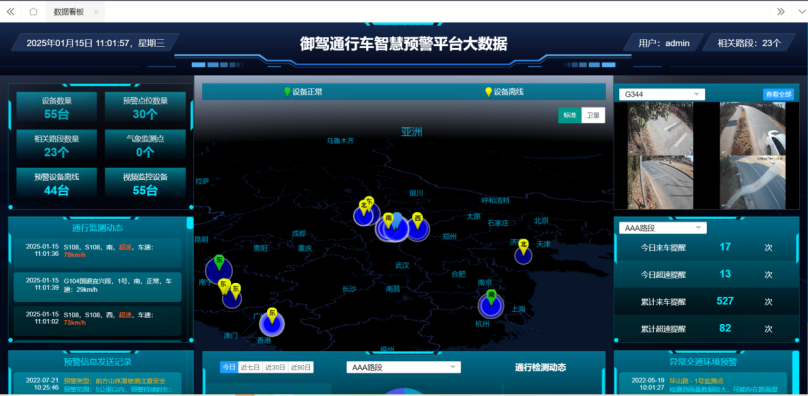Select the yellow 南 marker in central cluster
The image size is (808, 396).
pos(389,221)
